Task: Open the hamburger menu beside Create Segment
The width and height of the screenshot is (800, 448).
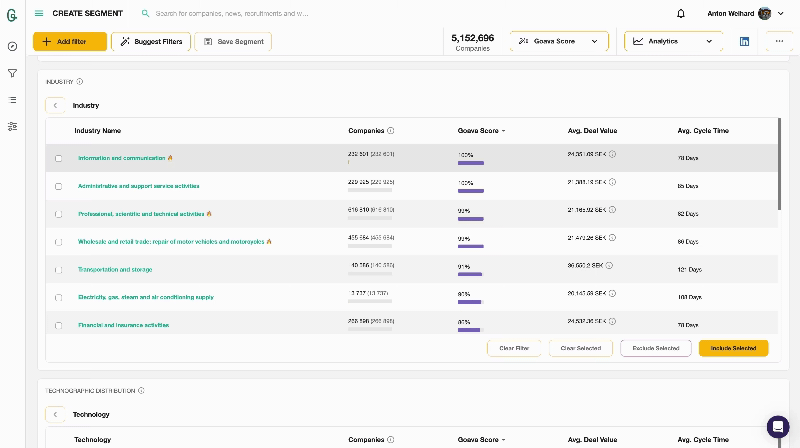Action: click(39, 13)
